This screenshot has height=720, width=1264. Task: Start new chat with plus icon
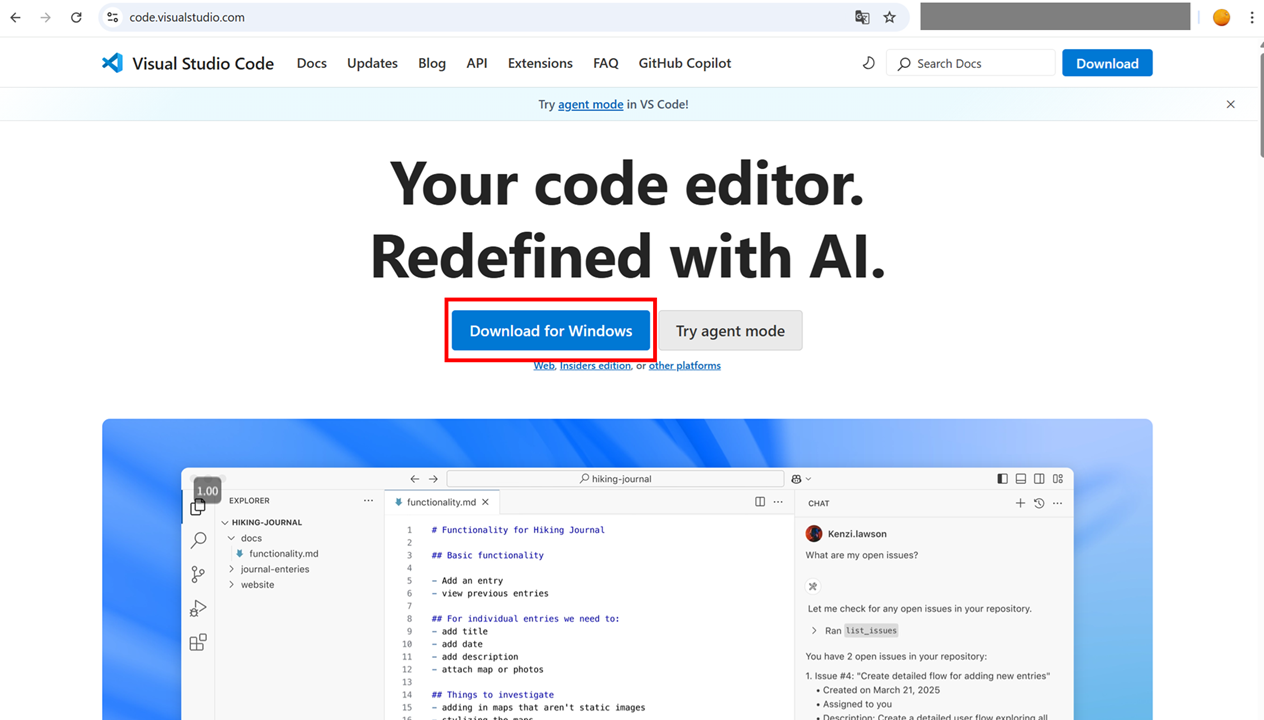[1020, 503]
